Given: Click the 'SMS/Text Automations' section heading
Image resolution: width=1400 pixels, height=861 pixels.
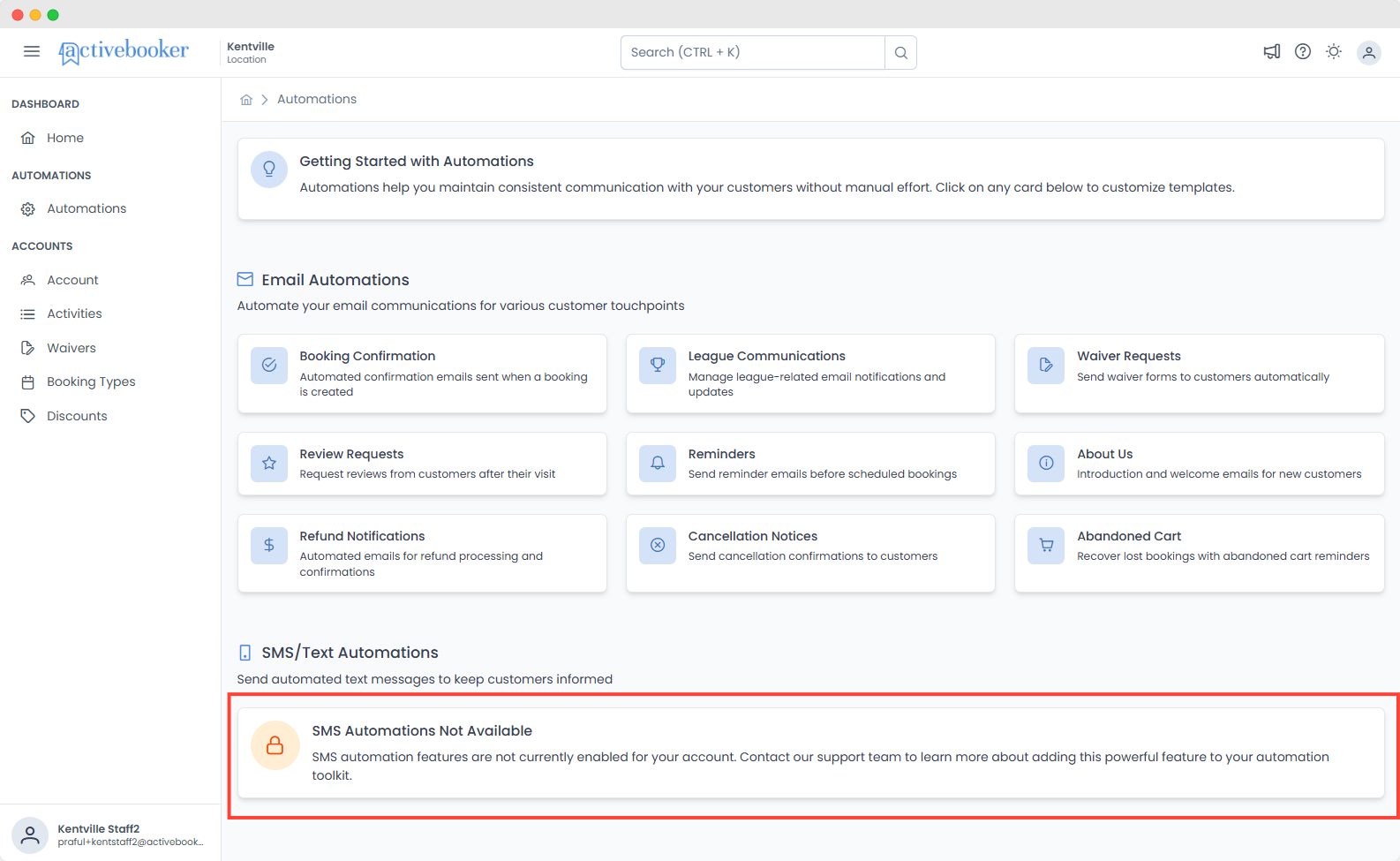Looking at the screenshot, I should tap(350, 653).
